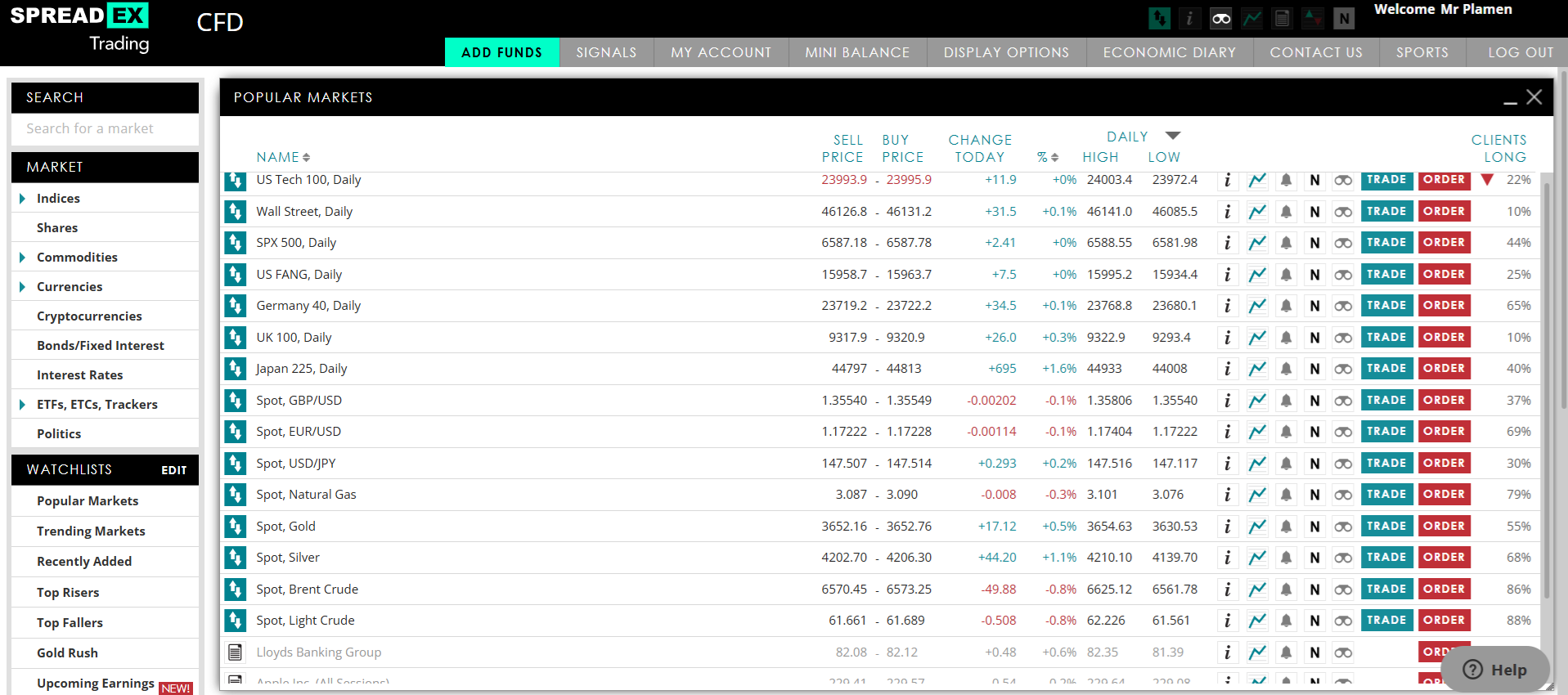The image size is (1568, 695).
Task: Toggle watchlist binoculars for Wall Street, Daily
Action: click(x=1343, y=212)
